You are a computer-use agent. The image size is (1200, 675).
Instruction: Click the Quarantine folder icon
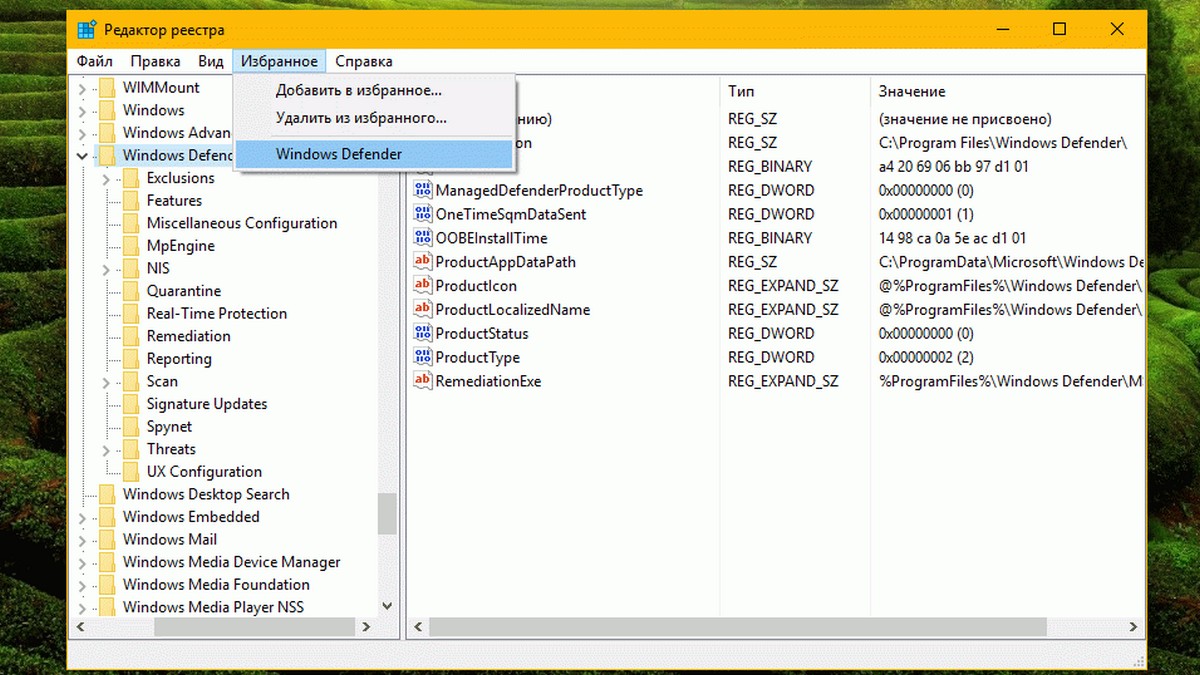(x=130, y=291)
